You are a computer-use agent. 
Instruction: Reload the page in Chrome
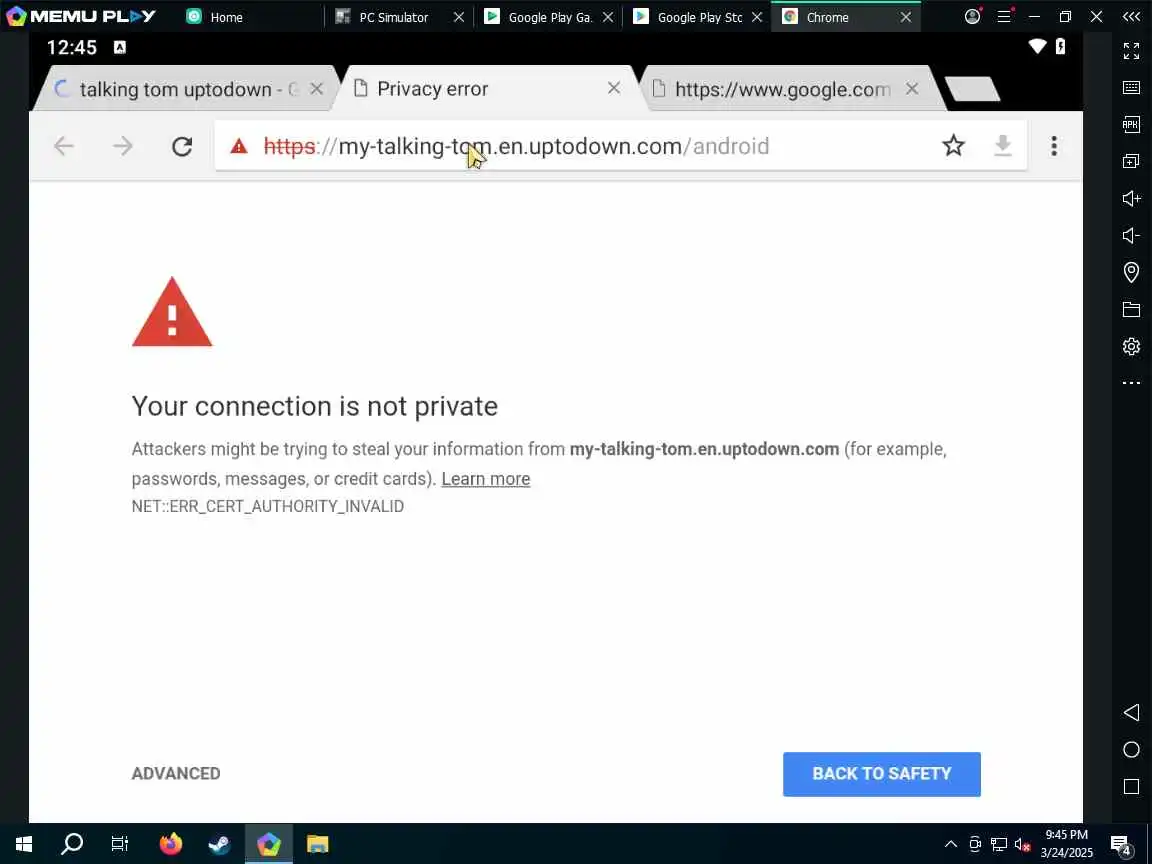click(x=182, y=146)
